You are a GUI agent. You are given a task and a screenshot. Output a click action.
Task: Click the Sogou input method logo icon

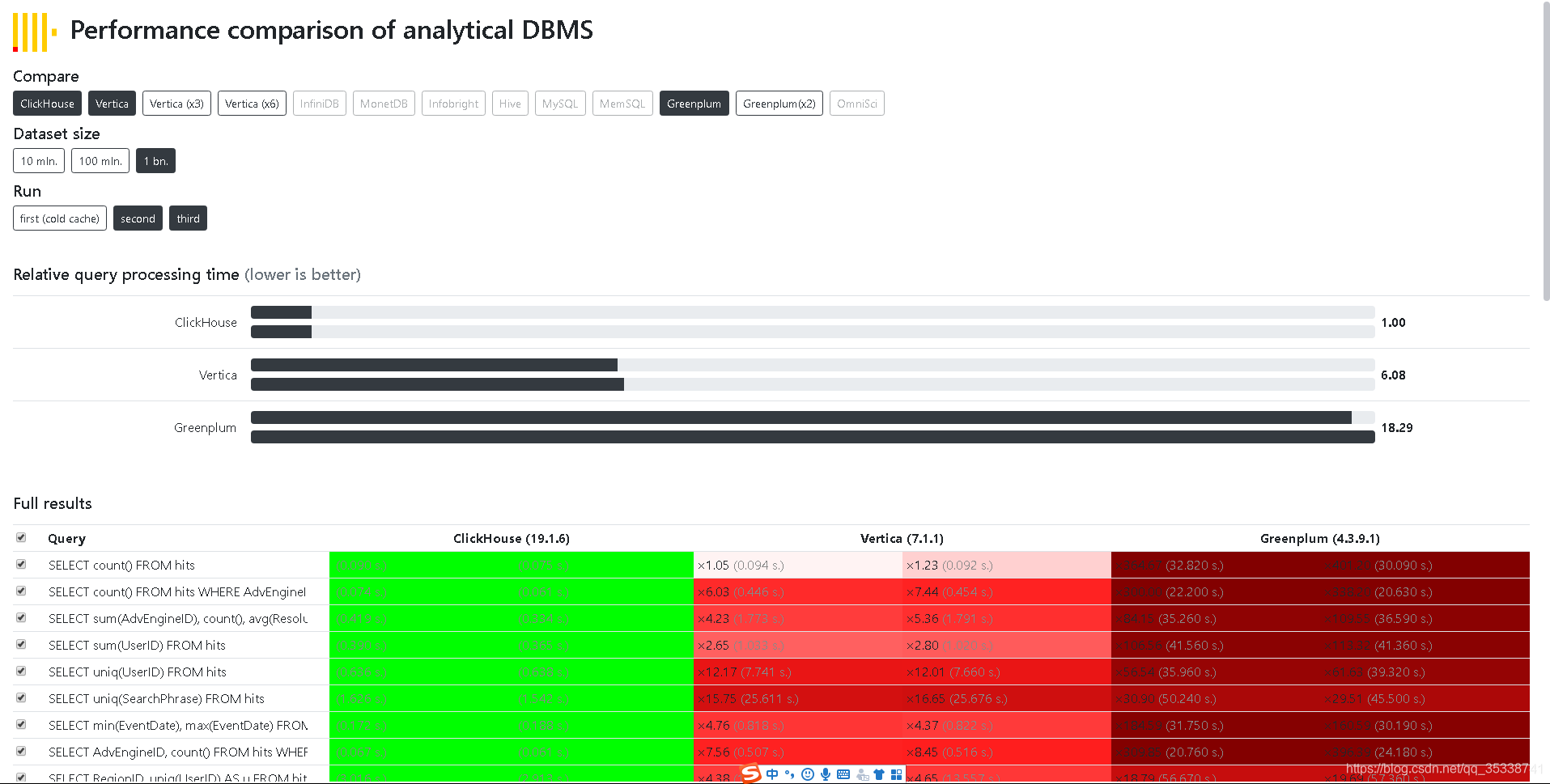tap(751, 773)
